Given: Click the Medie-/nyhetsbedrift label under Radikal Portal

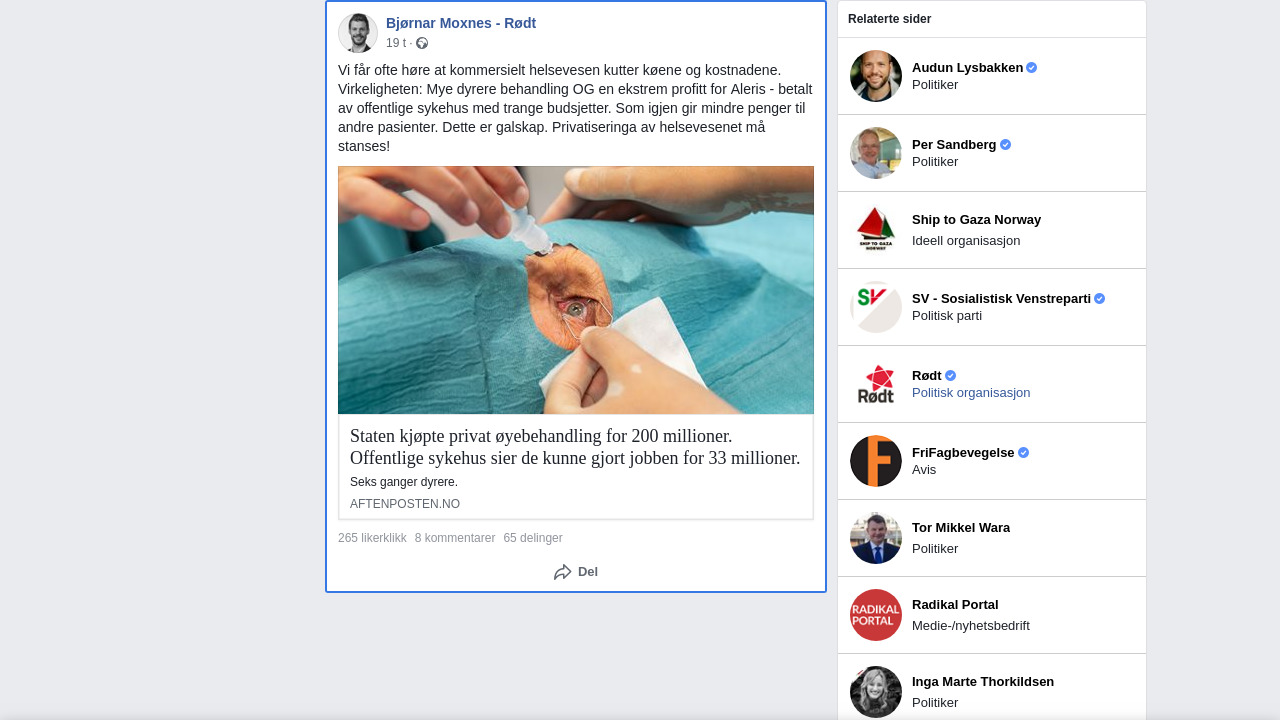Looking at the screenshot, I should (x=971, y=626).
